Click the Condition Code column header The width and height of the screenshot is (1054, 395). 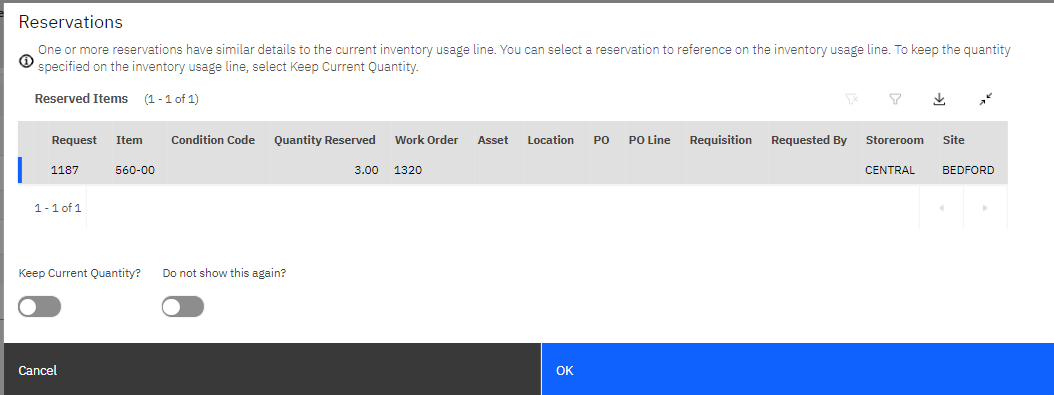213,140
